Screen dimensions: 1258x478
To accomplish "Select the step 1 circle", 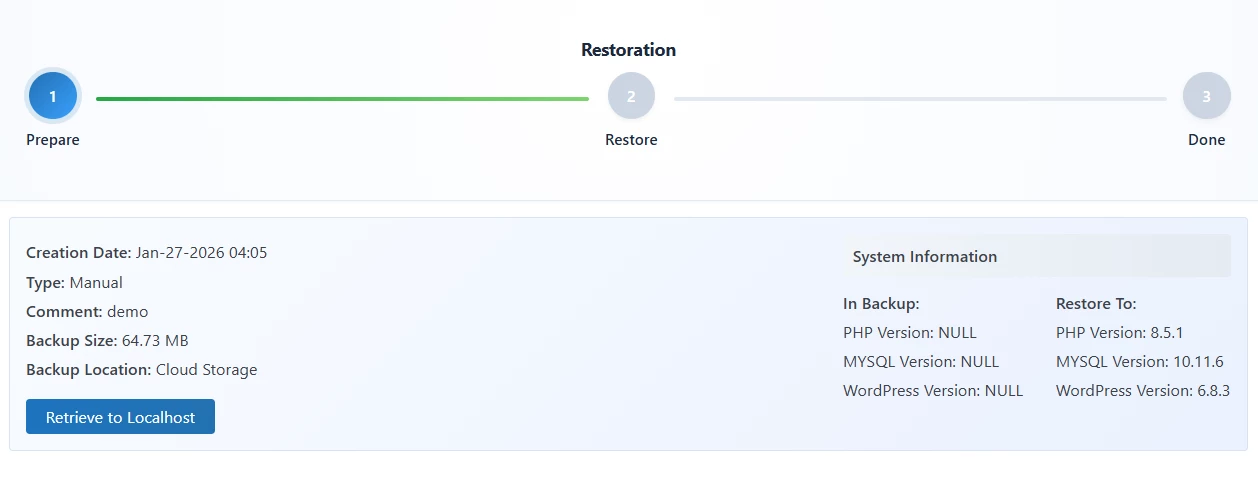I will pos(53,96).
